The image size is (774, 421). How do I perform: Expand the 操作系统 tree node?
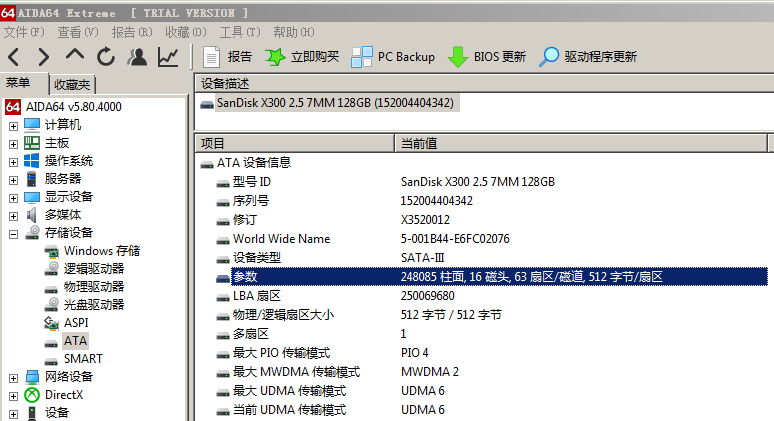13,162
